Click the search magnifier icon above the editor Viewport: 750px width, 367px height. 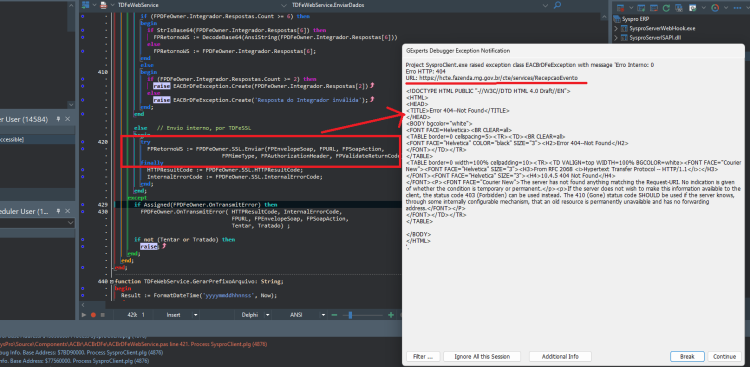pyautogui.click(x=557, y=5)
